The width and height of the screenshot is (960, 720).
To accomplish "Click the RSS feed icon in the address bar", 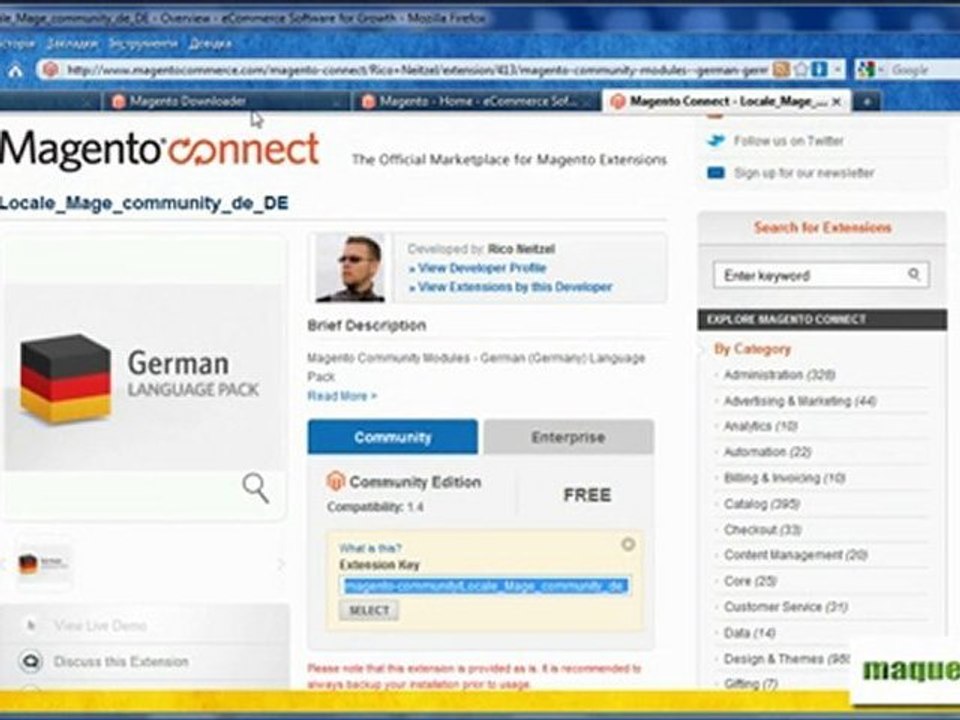I will point(781,70).
